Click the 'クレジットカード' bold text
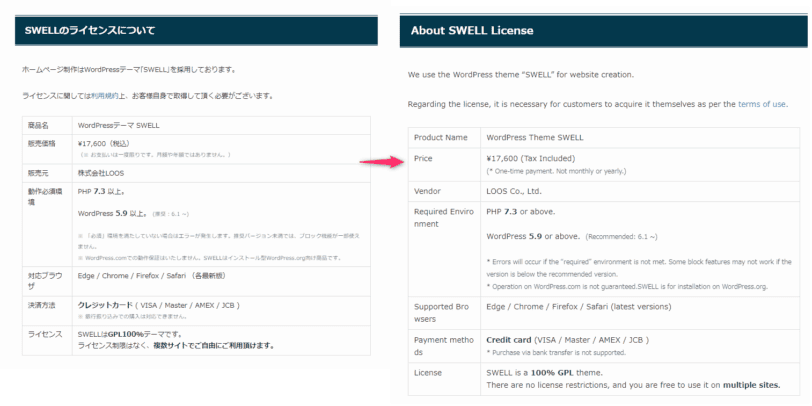 (105, 305)
